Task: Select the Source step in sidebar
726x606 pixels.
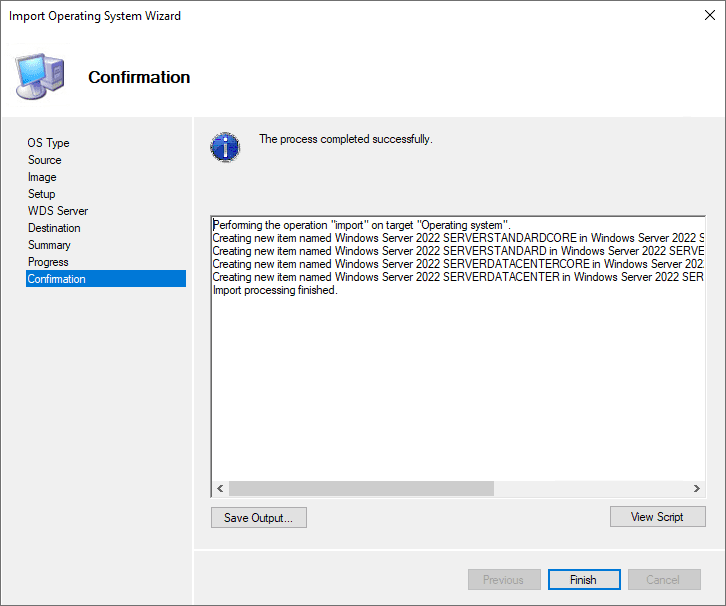Action: click(x=45, y=160)
